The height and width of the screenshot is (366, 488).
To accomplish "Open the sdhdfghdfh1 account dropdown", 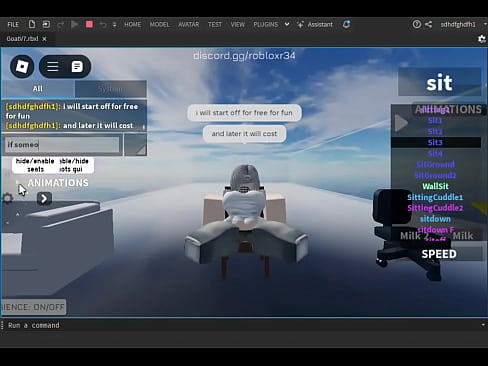I will click(x=462, y=24).
